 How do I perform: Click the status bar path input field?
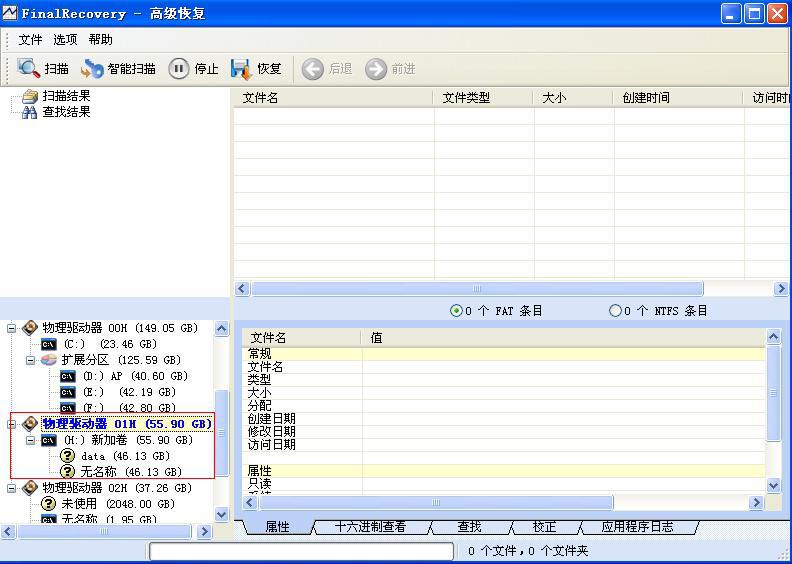[301, 551]
